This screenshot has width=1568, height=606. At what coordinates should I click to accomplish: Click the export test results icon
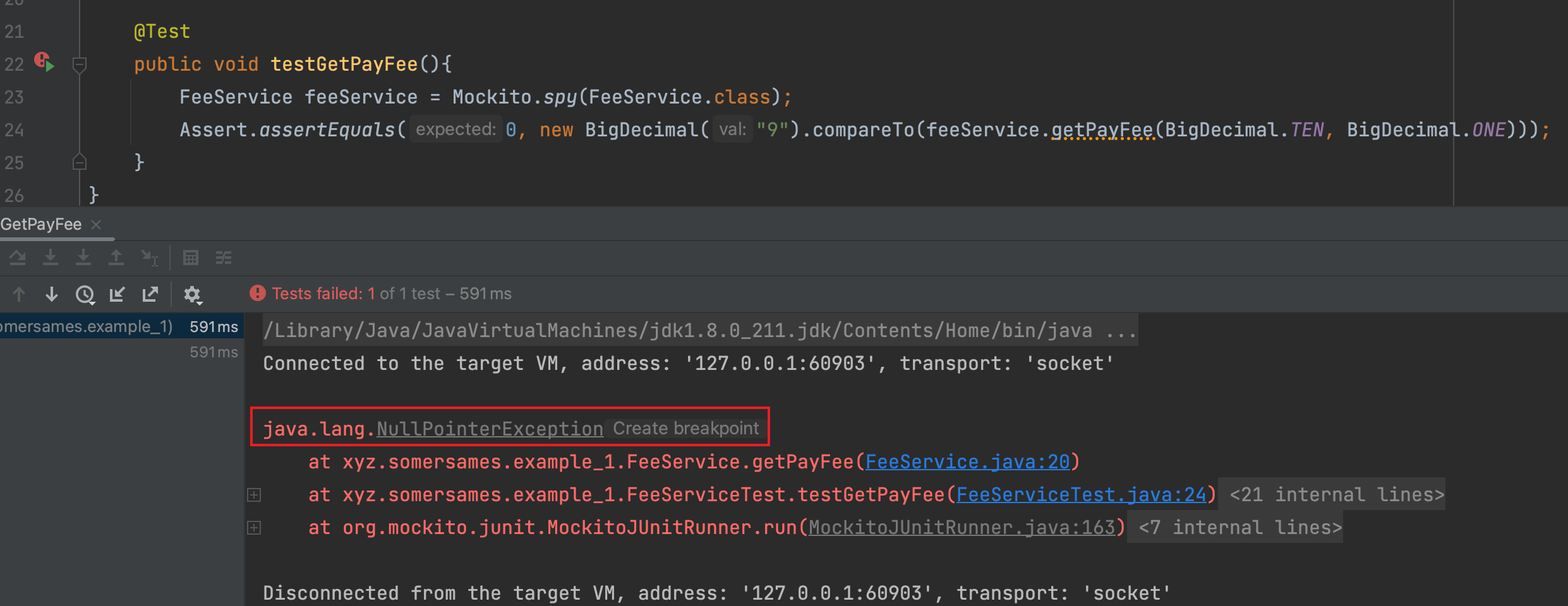coord(150,294)
